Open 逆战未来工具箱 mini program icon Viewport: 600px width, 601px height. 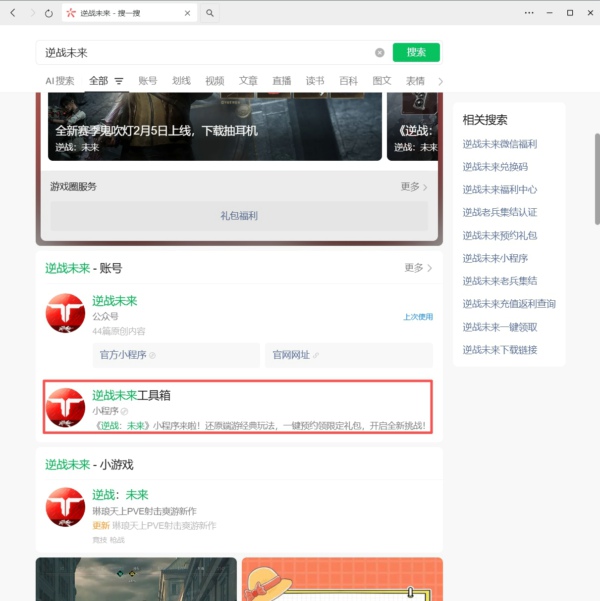tap(65, 407)
